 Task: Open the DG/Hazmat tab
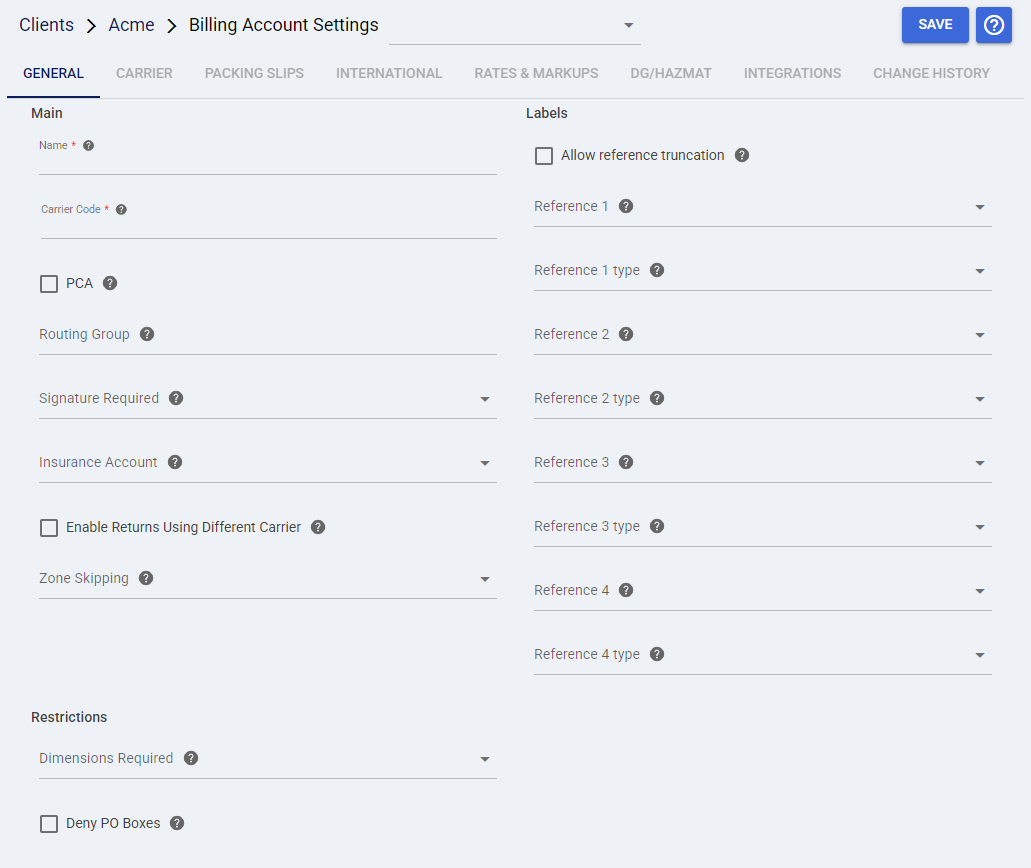671,73
